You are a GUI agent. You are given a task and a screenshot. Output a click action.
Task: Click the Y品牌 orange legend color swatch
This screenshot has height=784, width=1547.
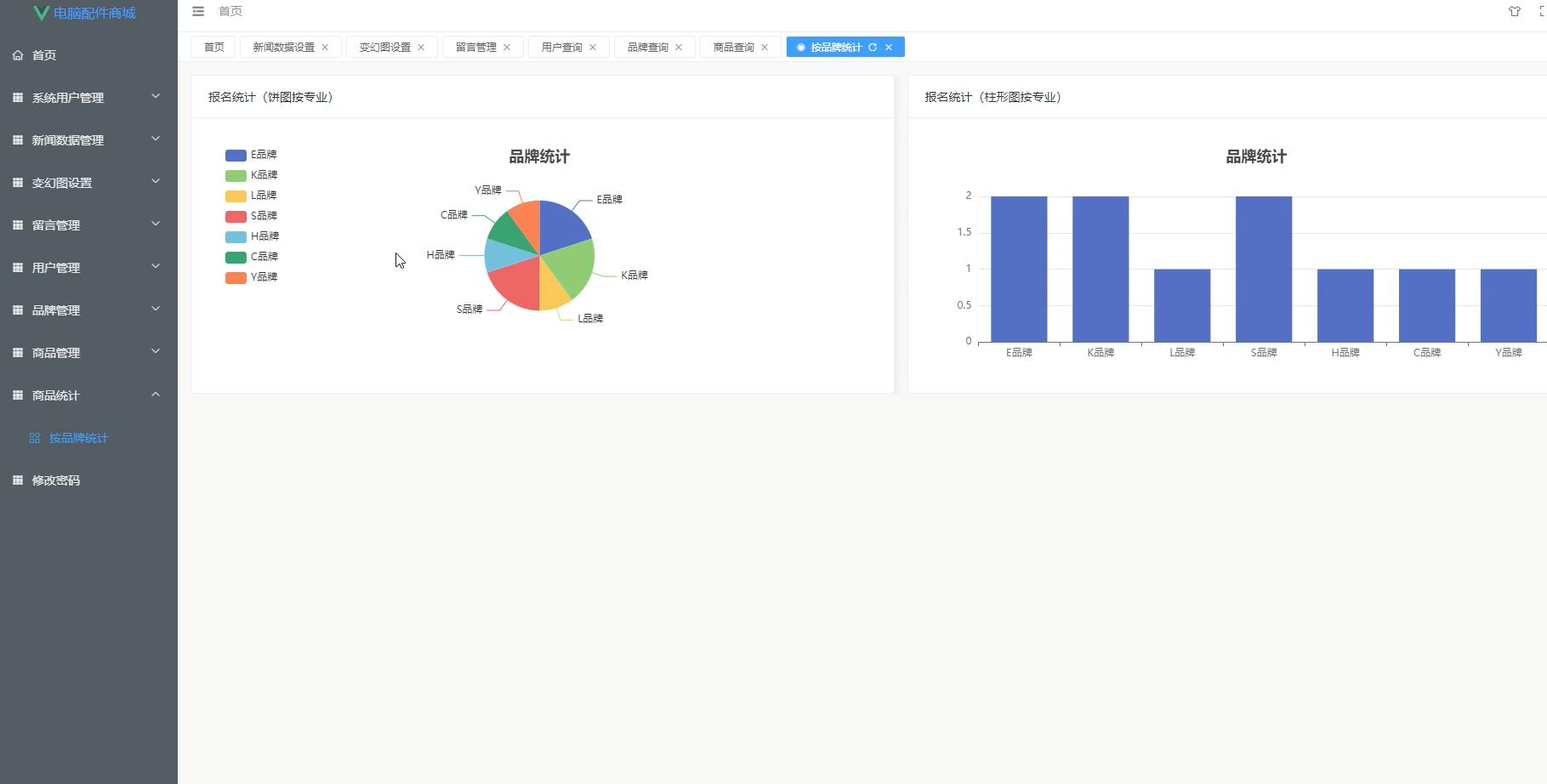(234, 277)
